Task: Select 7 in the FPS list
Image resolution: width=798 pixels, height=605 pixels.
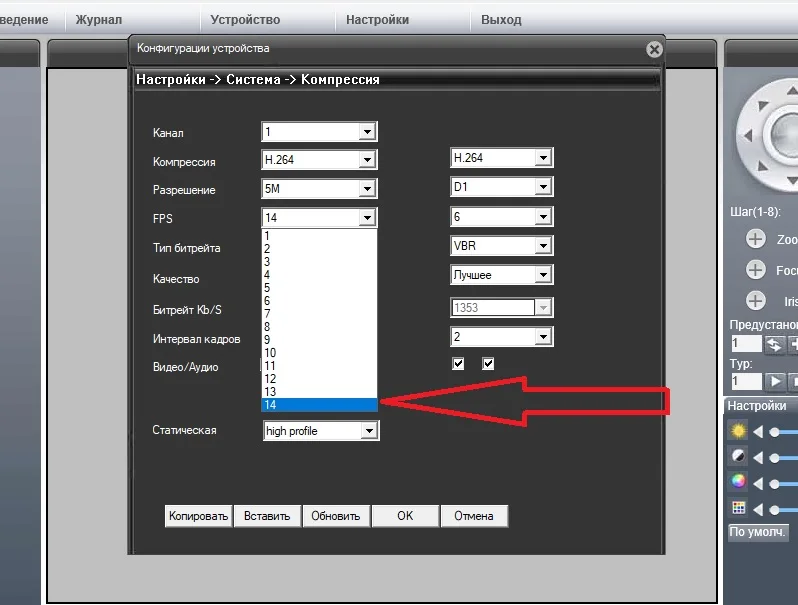Action: [x=319, y=313]
